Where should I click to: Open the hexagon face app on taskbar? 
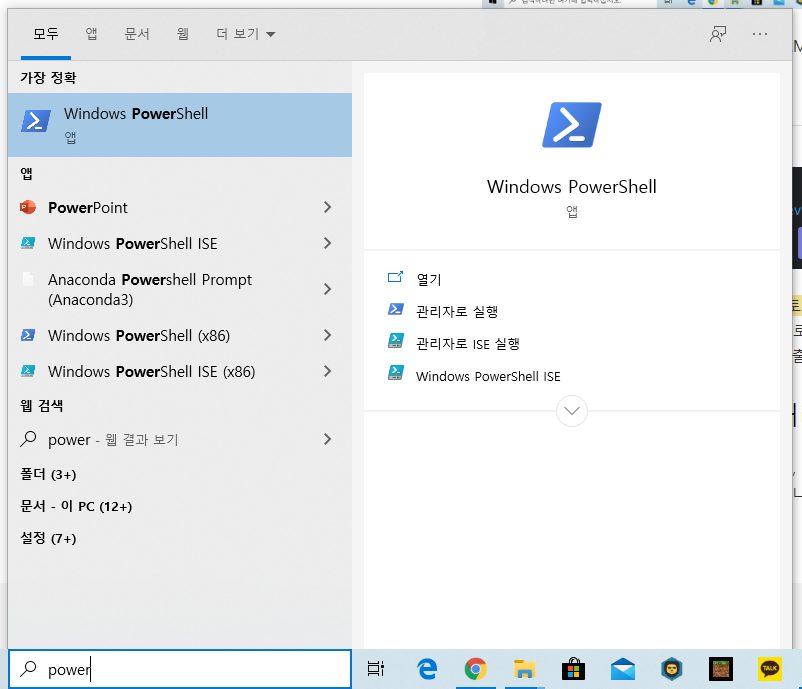pyautogui.click(x=672, y=669)
